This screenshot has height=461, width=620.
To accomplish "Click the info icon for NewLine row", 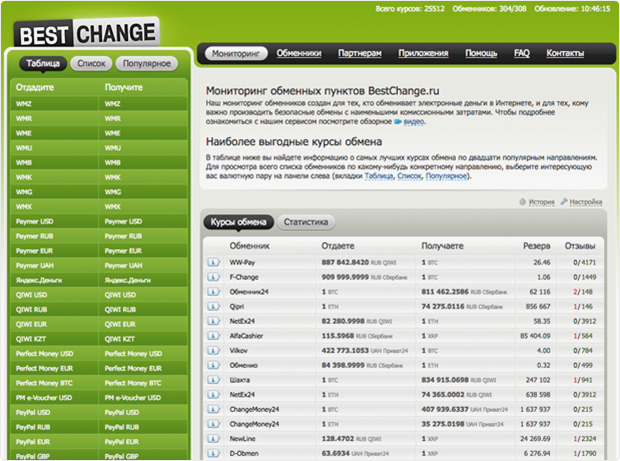I will (214, 439).
